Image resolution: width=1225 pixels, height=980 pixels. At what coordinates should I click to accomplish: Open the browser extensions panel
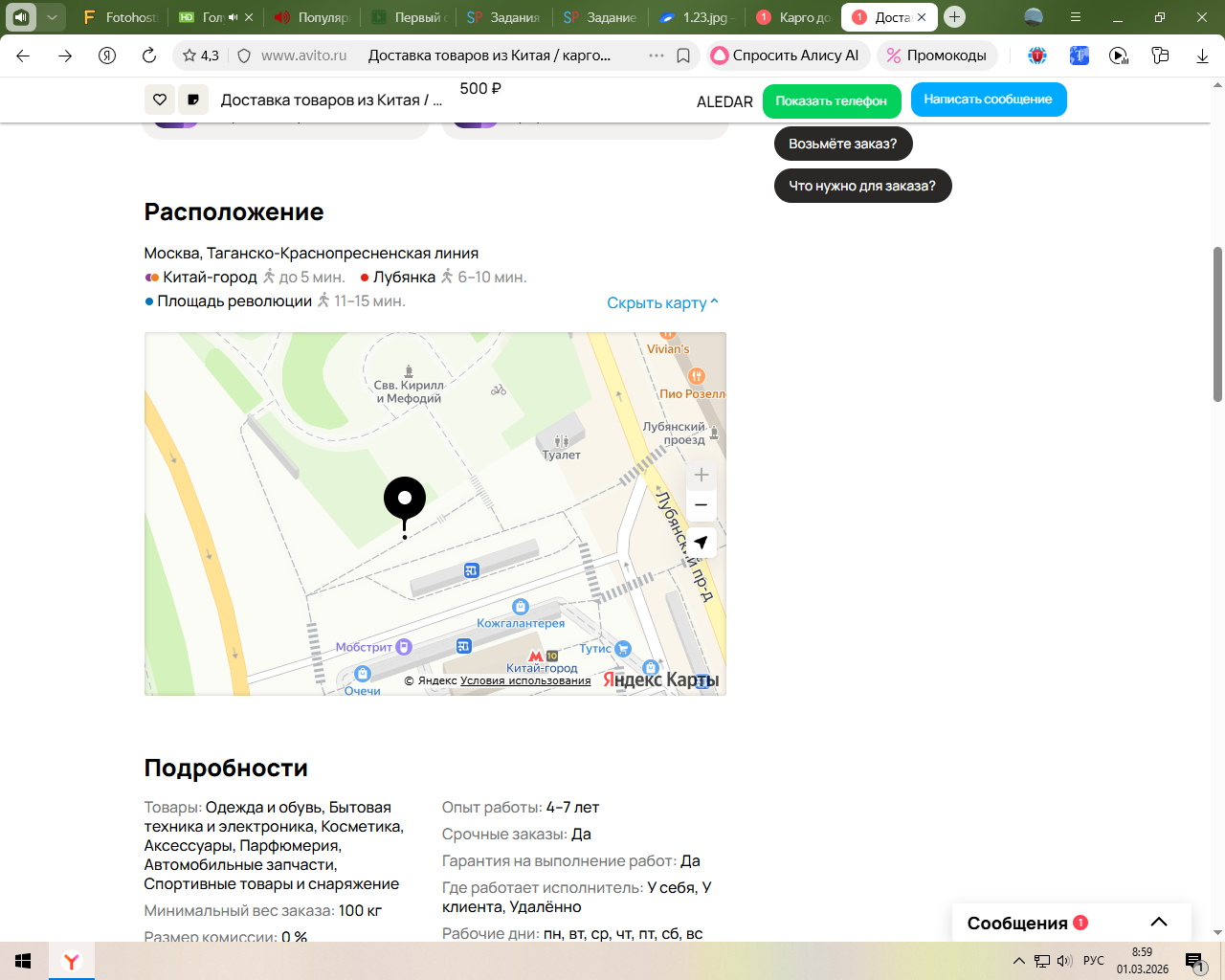tap(1161, 56)
